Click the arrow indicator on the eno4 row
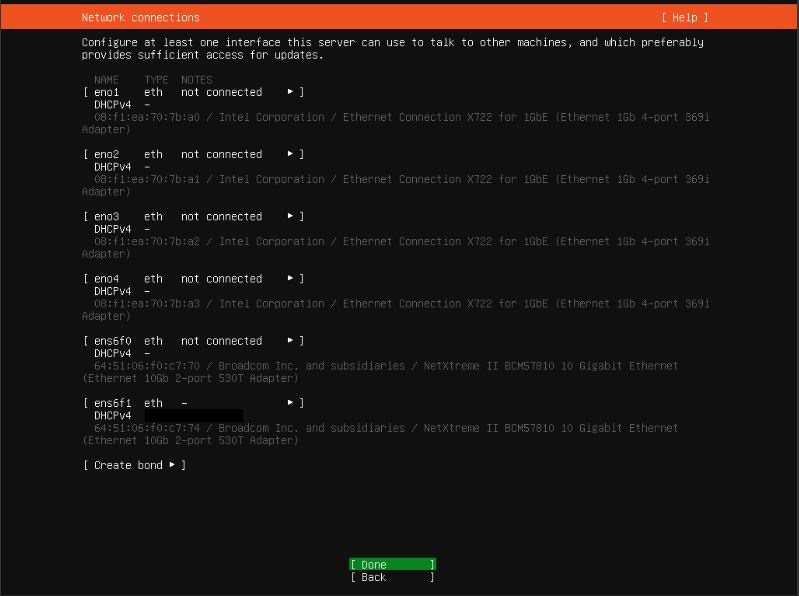Screen dimensions: 799x596 coord(291,279)
